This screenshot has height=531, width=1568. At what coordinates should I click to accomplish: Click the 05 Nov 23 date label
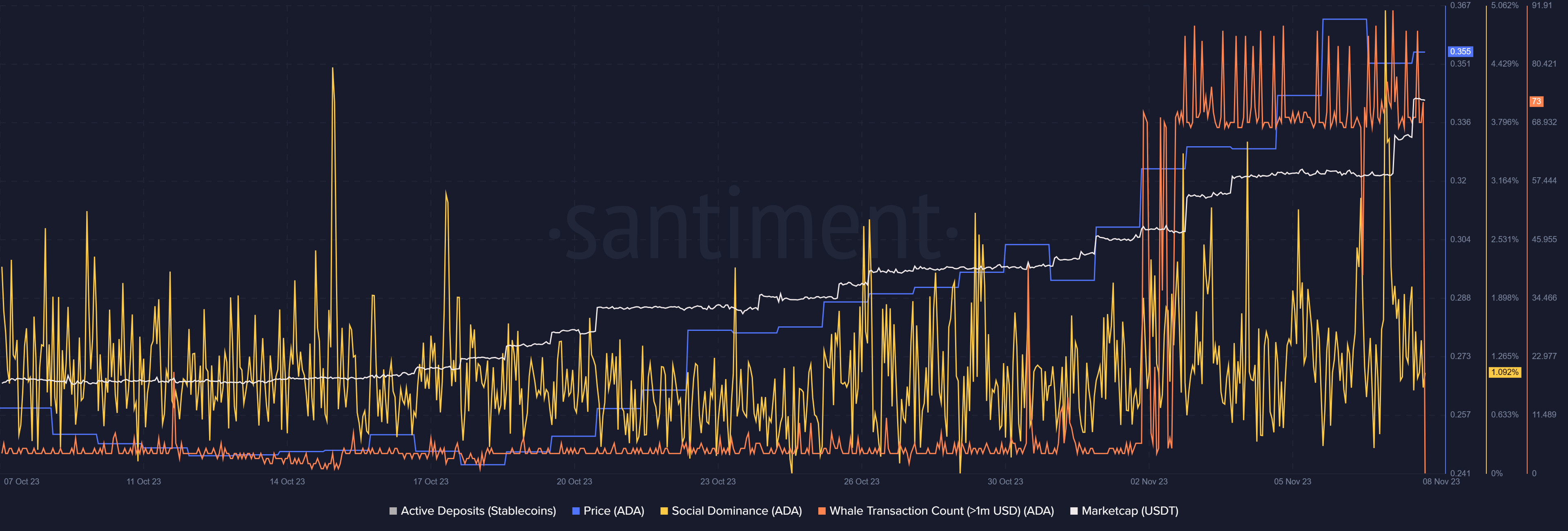(x=1292, y=482)
